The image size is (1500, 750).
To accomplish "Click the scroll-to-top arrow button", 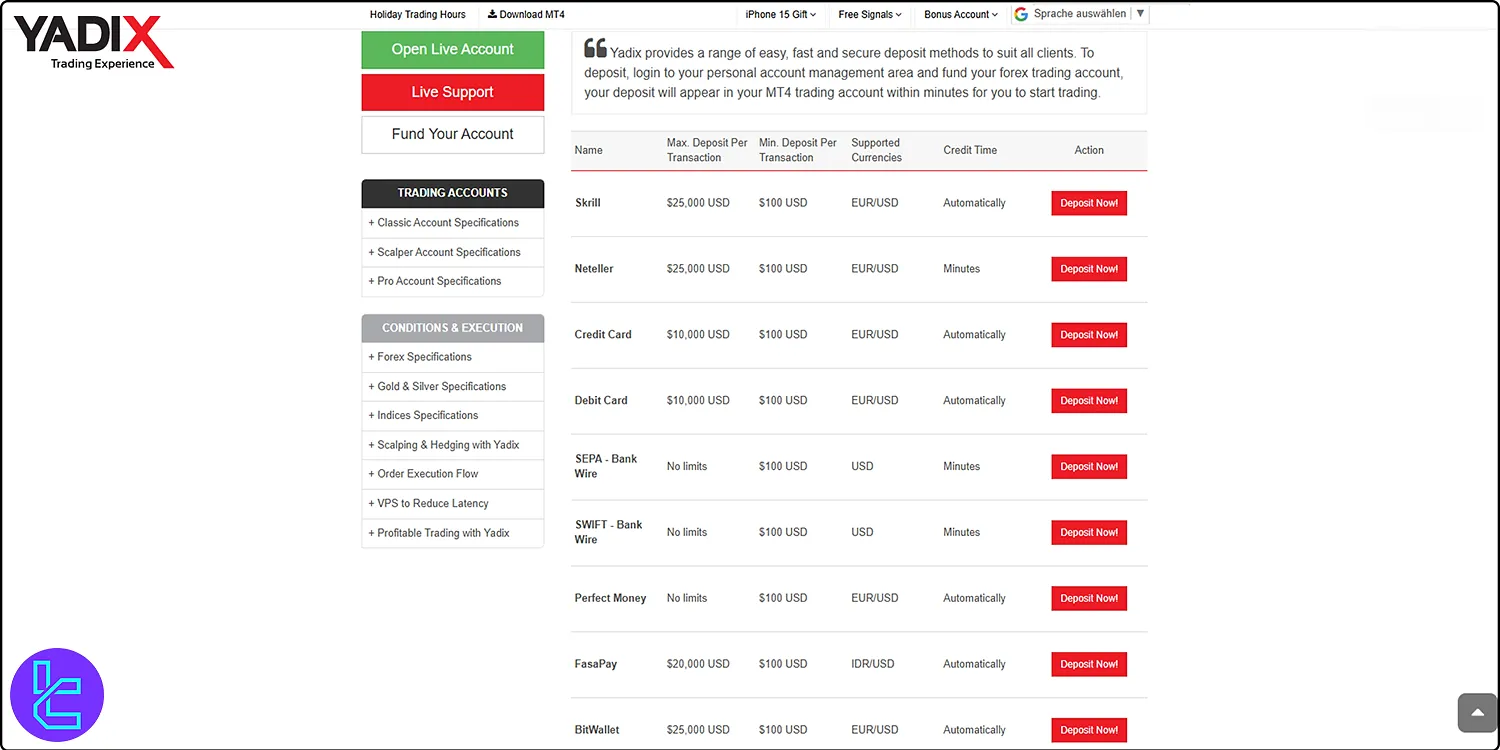I will tap(1477, 713).
